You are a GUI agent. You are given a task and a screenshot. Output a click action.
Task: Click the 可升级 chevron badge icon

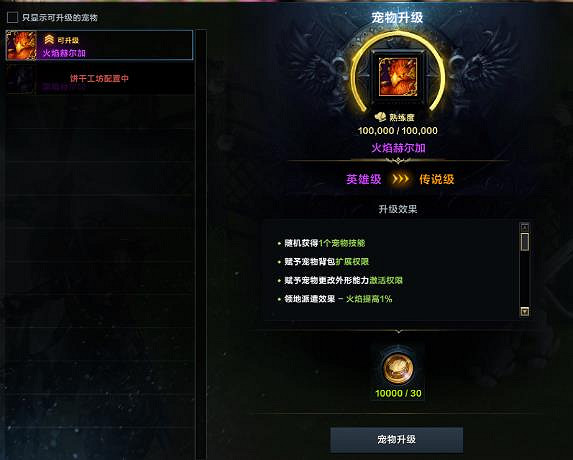click(49, 39)
